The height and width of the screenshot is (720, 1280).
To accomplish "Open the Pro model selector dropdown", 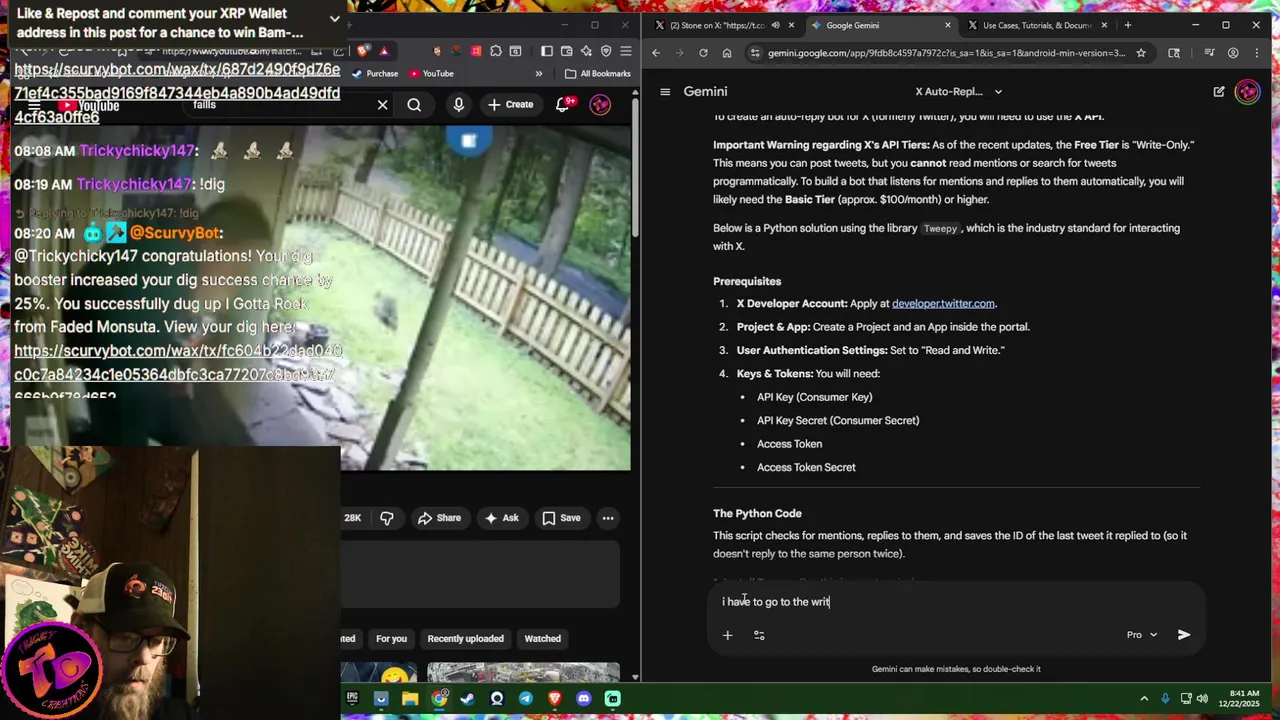I will tap(1142, 634).
